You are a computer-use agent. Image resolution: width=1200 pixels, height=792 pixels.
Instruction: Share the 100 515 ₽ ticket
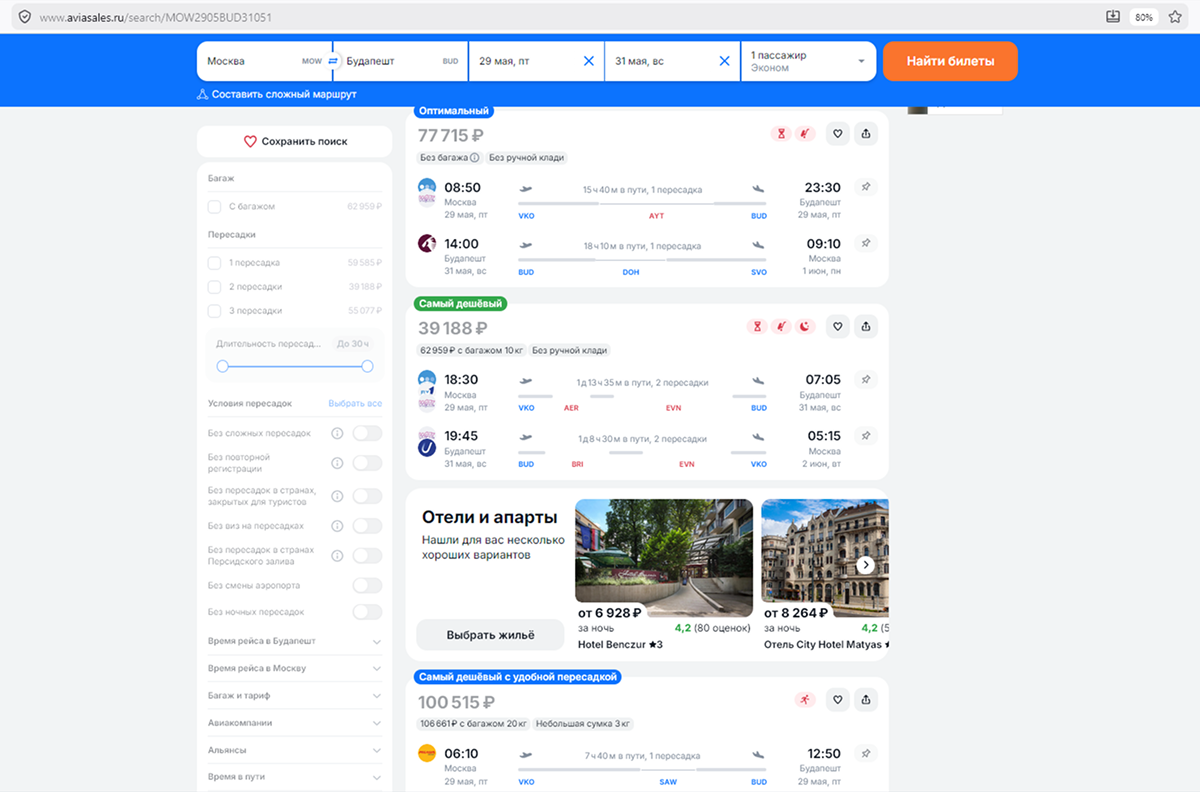click(x=866, y=700)
